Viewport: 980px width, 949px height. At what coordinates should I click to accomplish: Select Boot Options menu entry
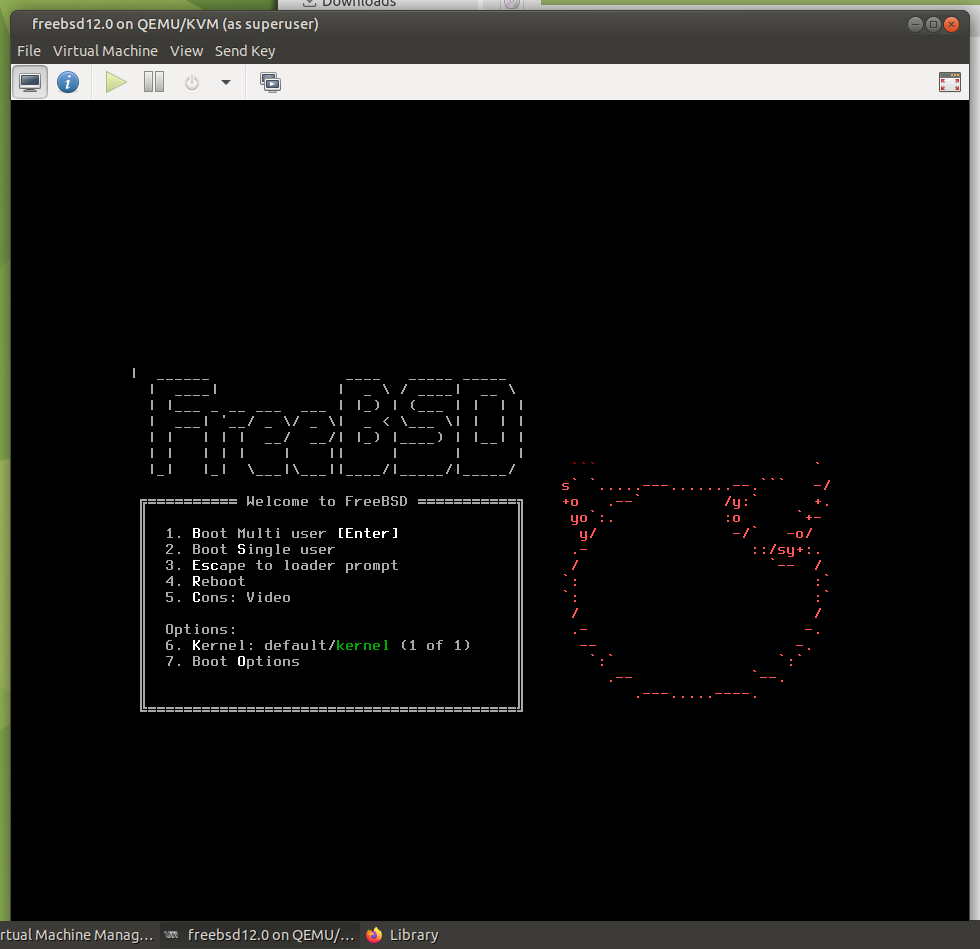232,661
